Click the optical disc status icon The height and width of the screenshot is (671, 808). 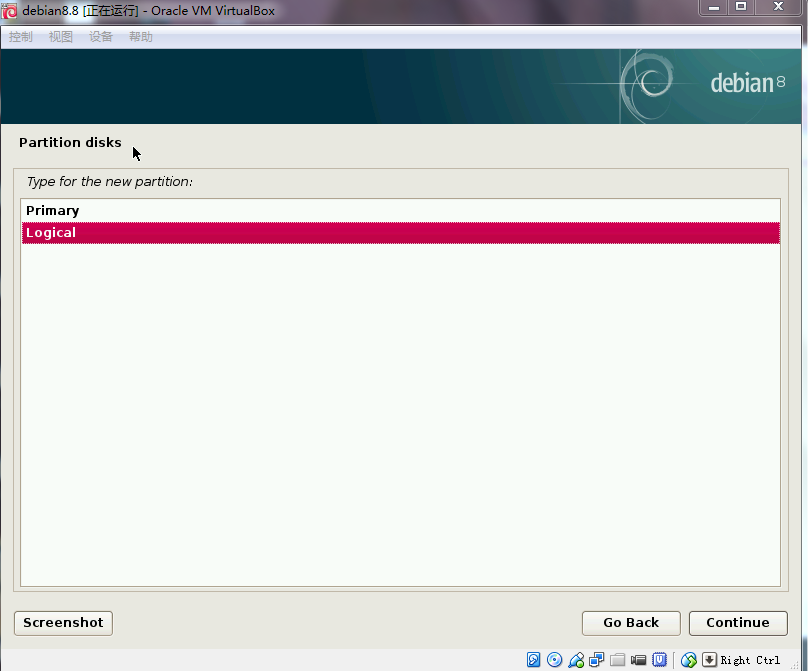[555, 660]
